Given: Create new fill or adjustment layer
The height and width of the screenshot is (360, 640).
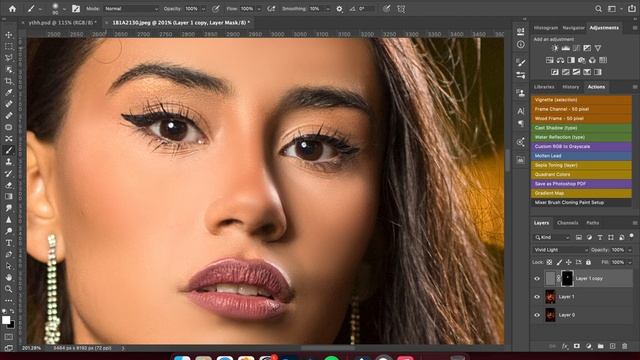Looking at the screenshot, I should (x=589, y=346).
